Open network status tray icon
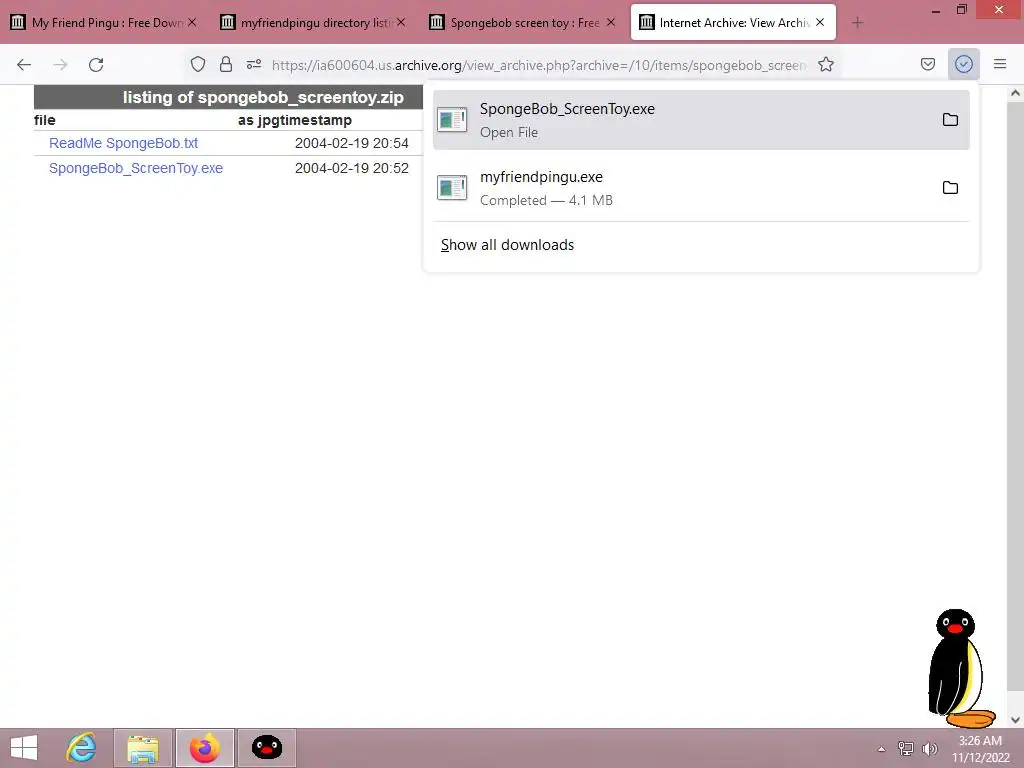 coord(906,748)
